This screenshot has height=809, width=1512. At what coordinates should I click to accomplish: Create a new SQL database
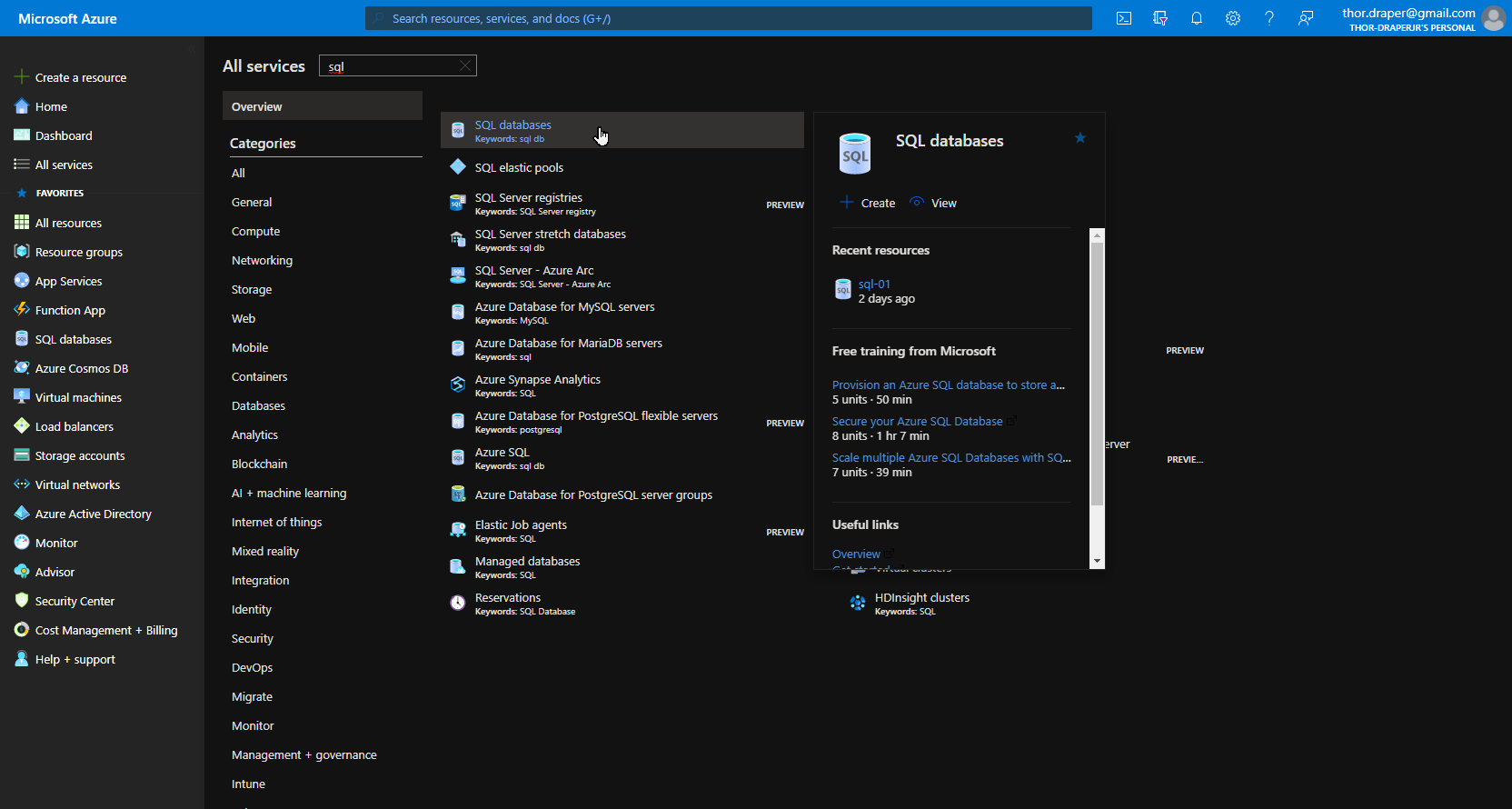tap(868, 203)
